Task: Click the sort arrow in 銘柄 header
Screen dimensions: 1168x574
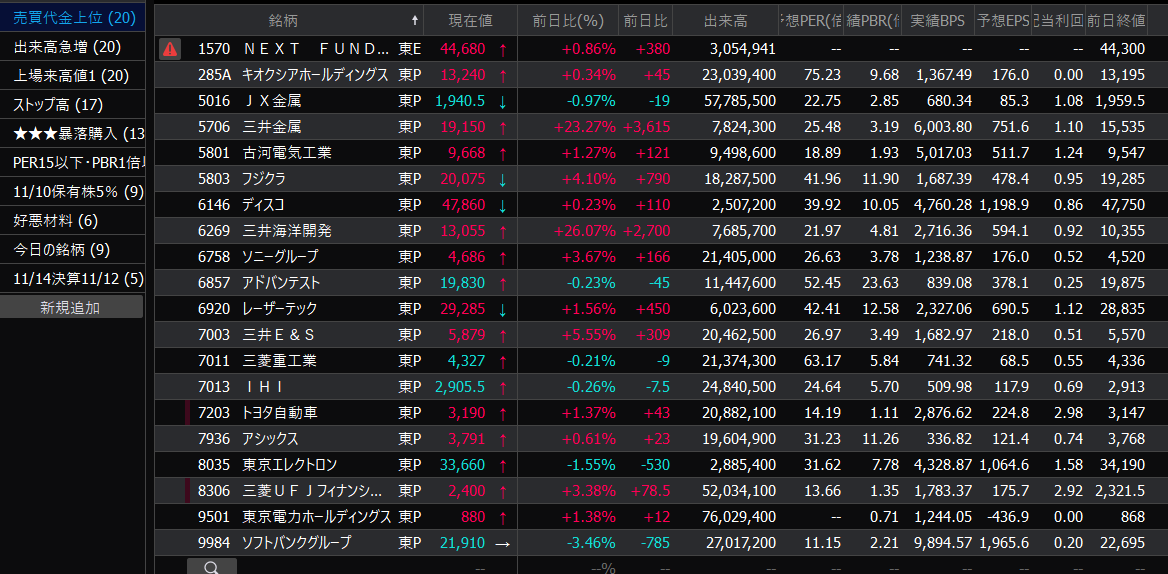Action: tap(415, 21)
